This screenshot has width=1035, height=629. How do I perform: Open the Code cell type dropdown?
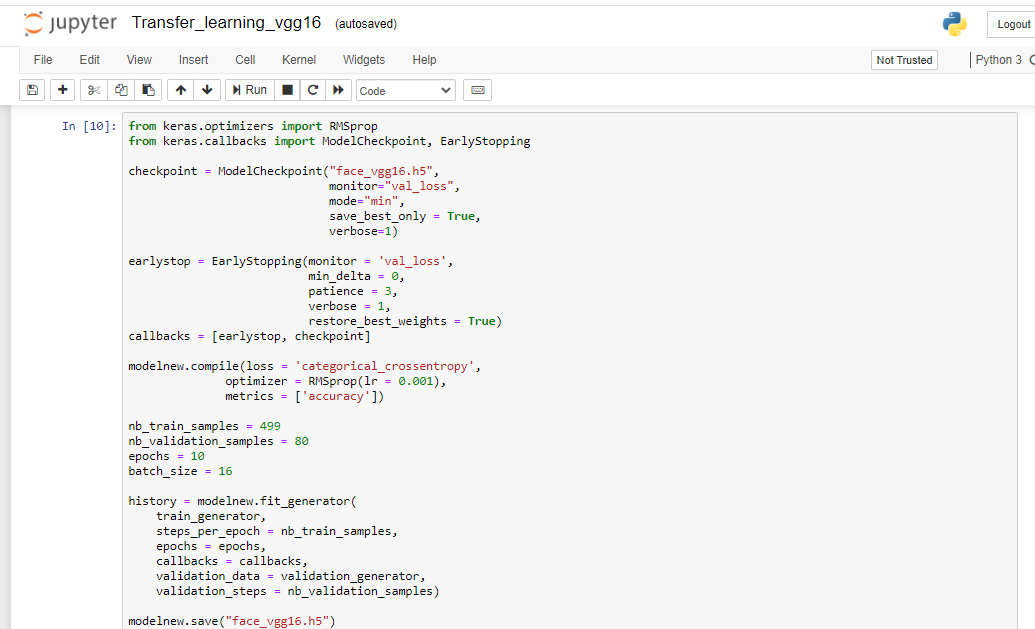point(405,89)
